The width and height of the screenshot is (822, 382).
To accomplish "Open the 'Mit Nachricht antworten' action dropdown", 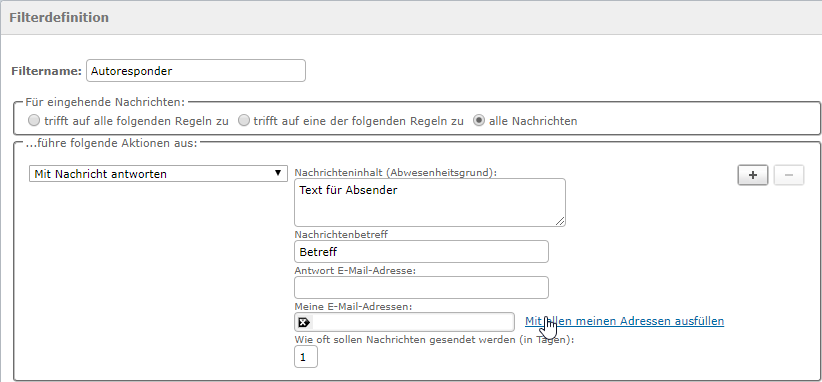I will pyautogui.click(x=158, y=174).
